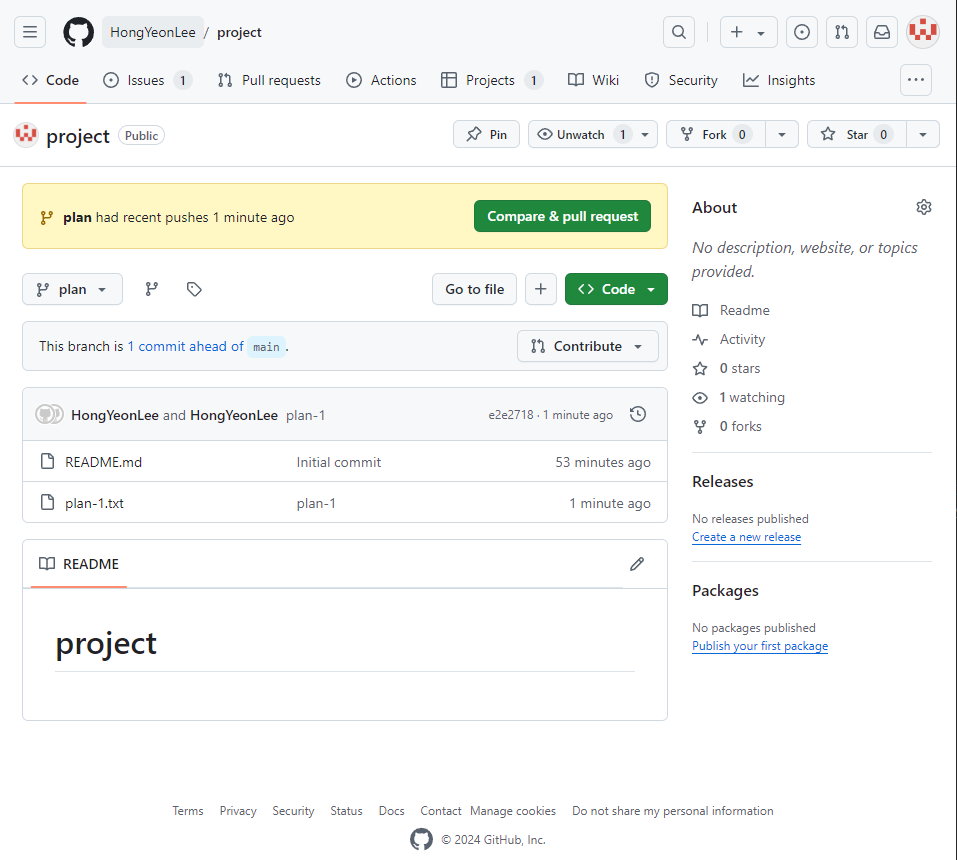Open the Docs footer link
957x860 pixels.
(x=391, y=810)
